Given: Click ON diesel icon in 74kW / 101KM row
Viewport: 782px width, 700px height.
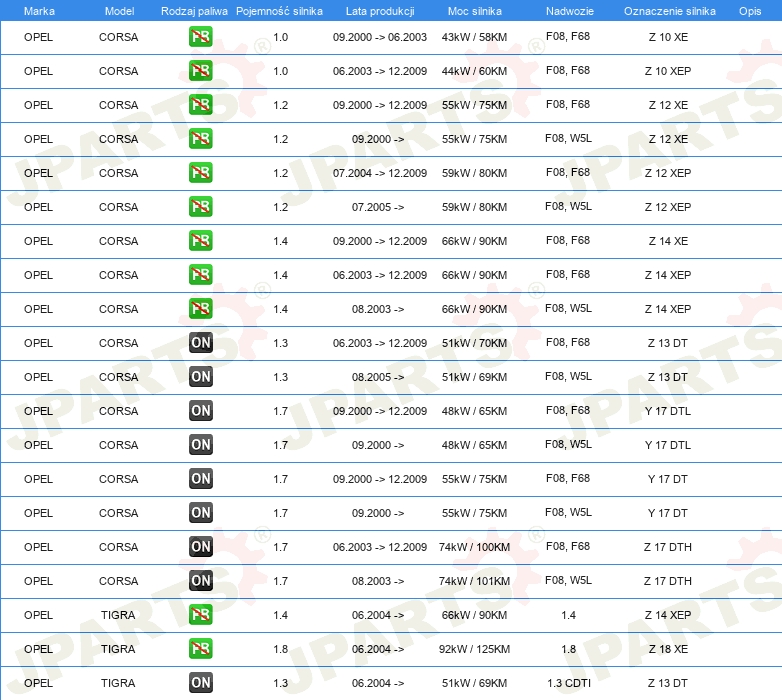Looking at the screenshot, I should 200,581.
